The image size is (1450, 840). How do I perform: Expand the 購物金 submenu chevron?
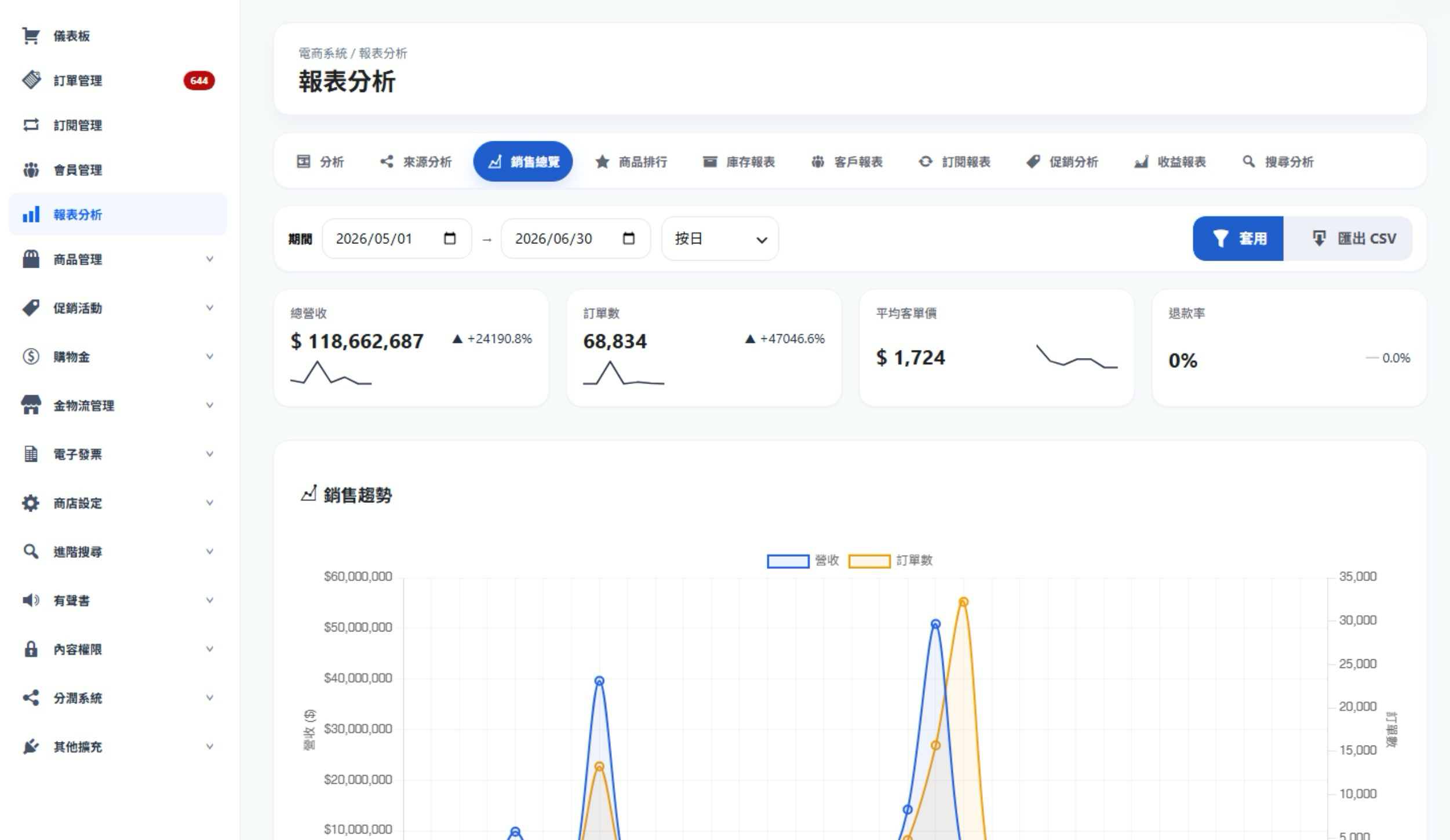click(210, 356)
